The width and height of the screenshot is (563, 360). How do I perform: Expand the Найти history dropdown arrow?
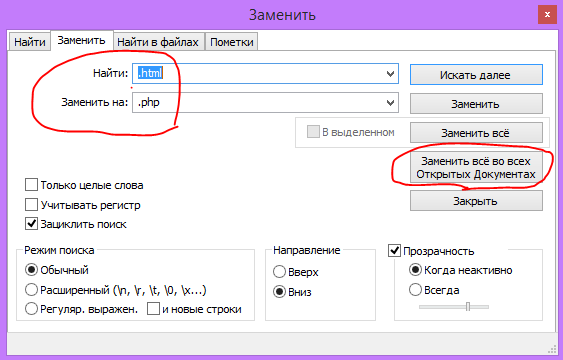(391, 74)
